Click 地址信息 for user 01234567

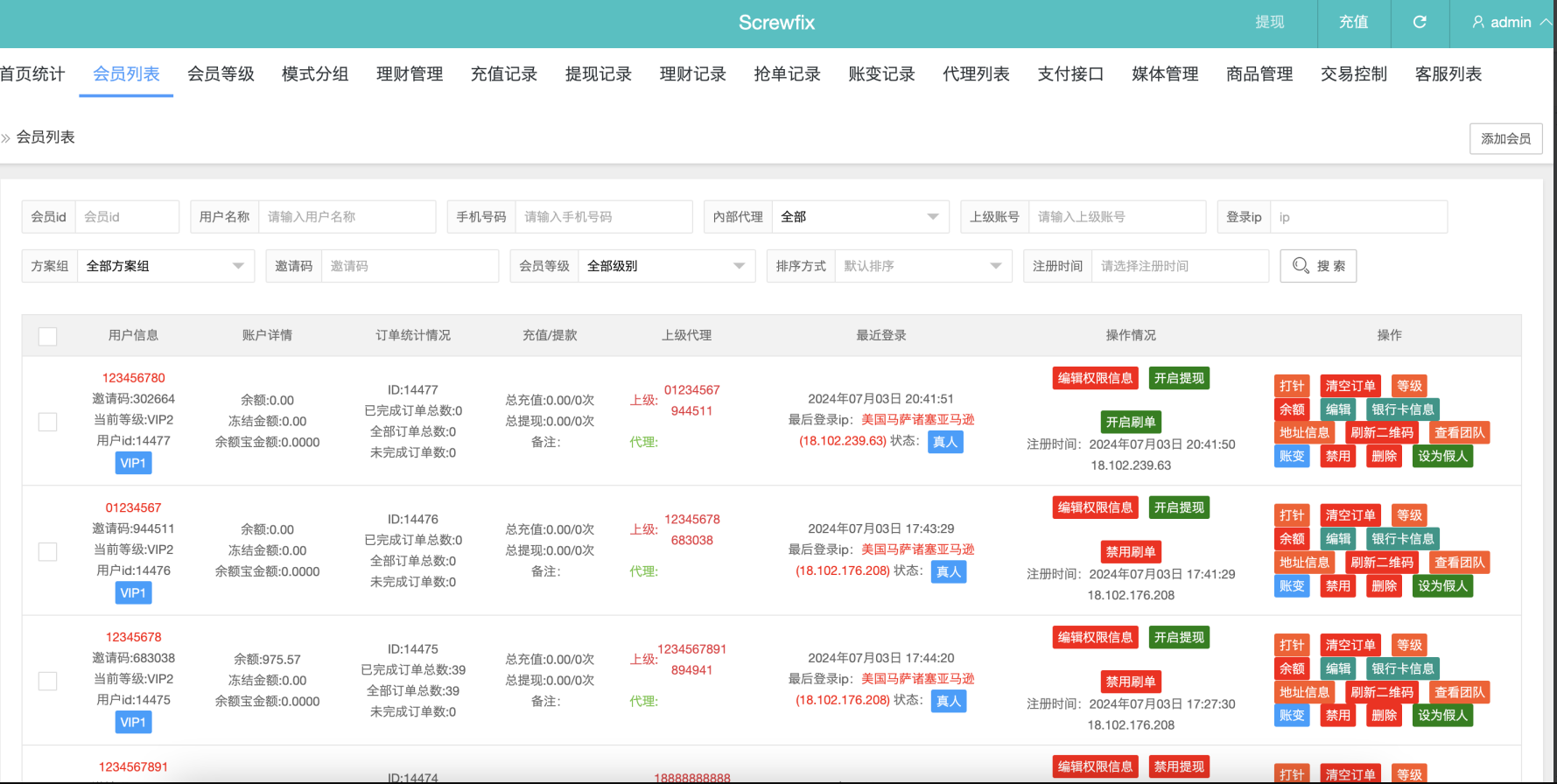click(x=1304, y=563)
